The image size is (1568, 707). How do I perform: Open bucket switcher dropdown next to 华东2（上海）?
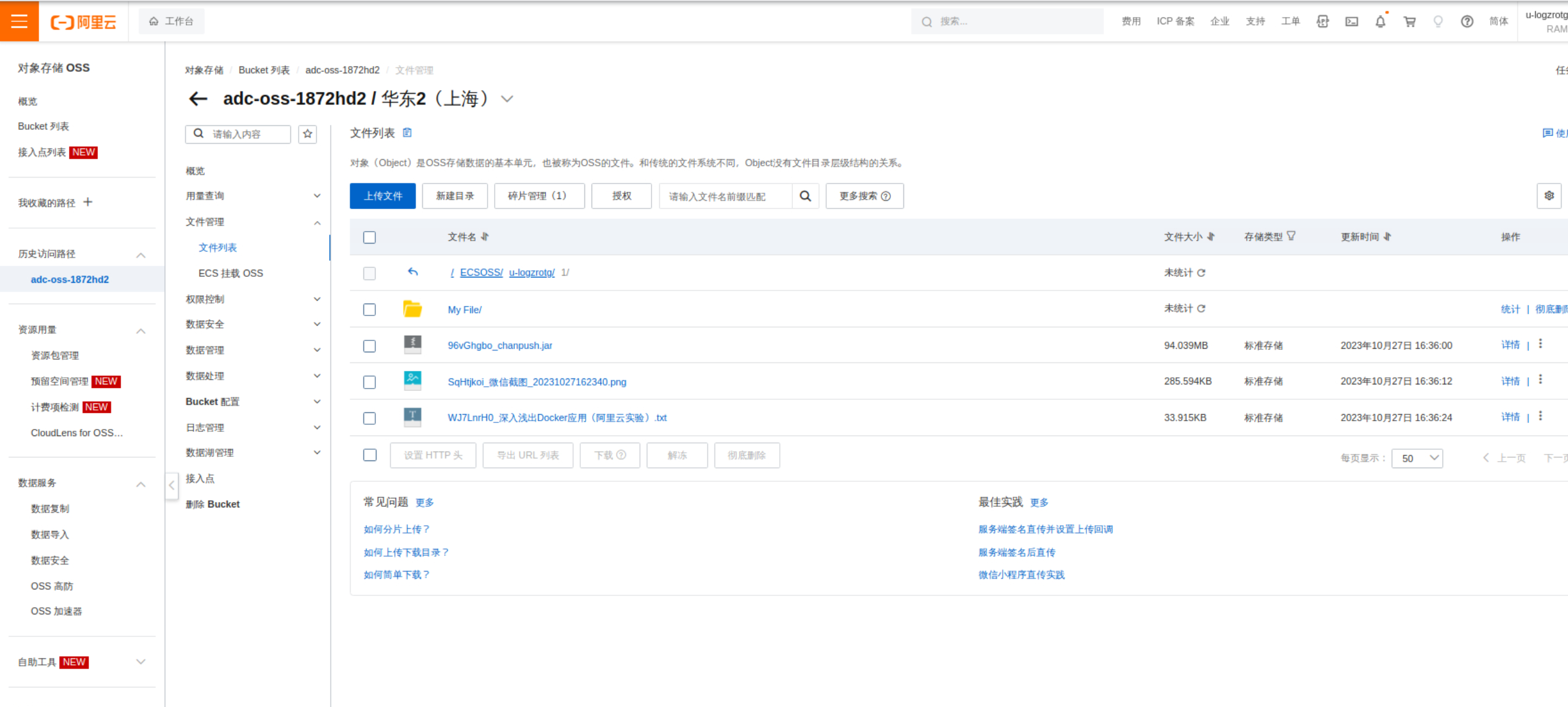507,99
